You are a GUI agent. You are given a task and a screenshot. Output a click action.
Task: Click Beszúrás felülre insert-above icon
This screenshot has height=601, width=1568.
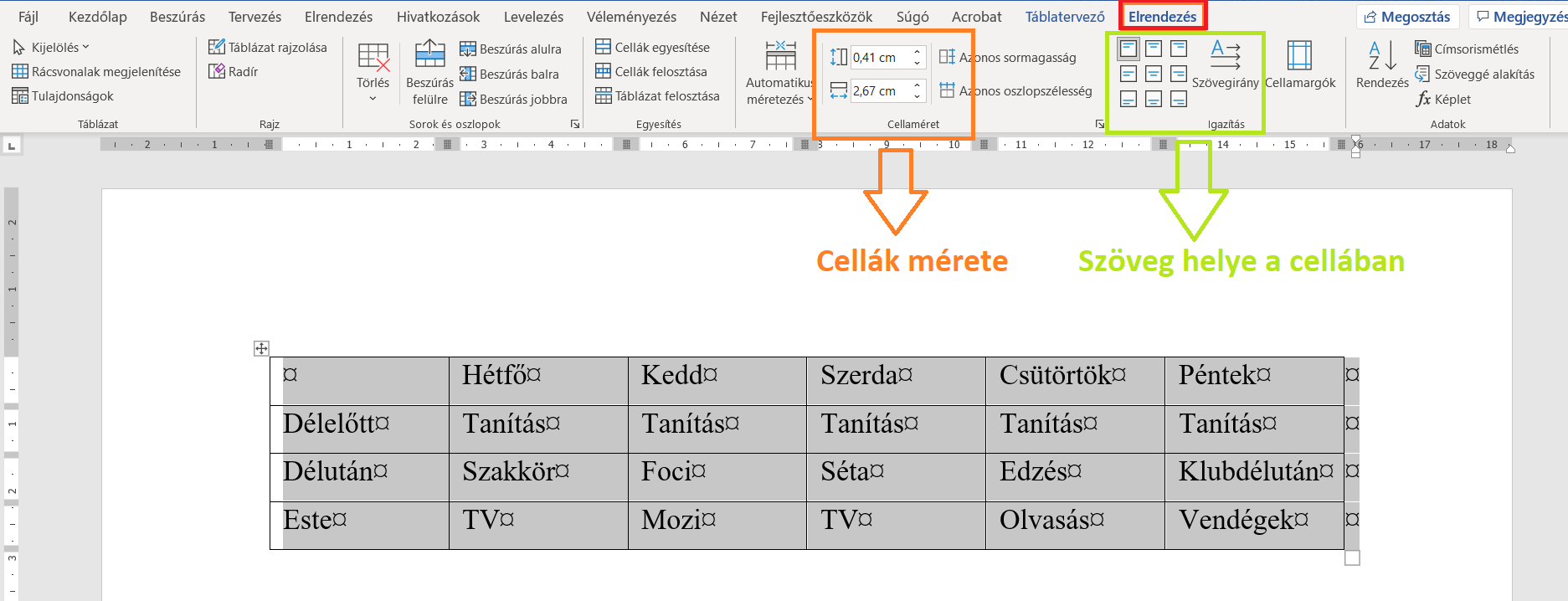(x=429, y=55)
